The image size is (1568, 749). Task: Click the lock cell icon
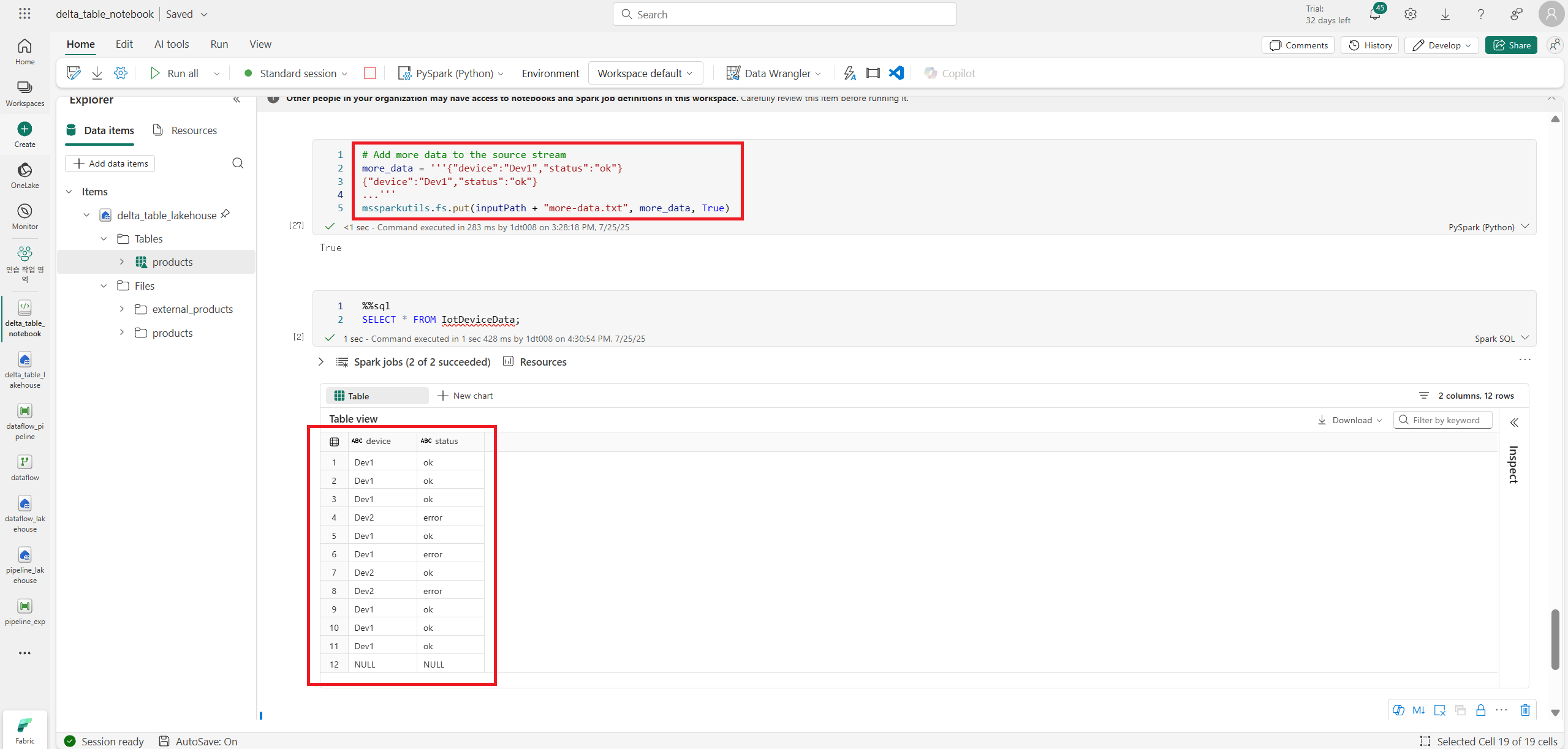tap(1480, 710)
